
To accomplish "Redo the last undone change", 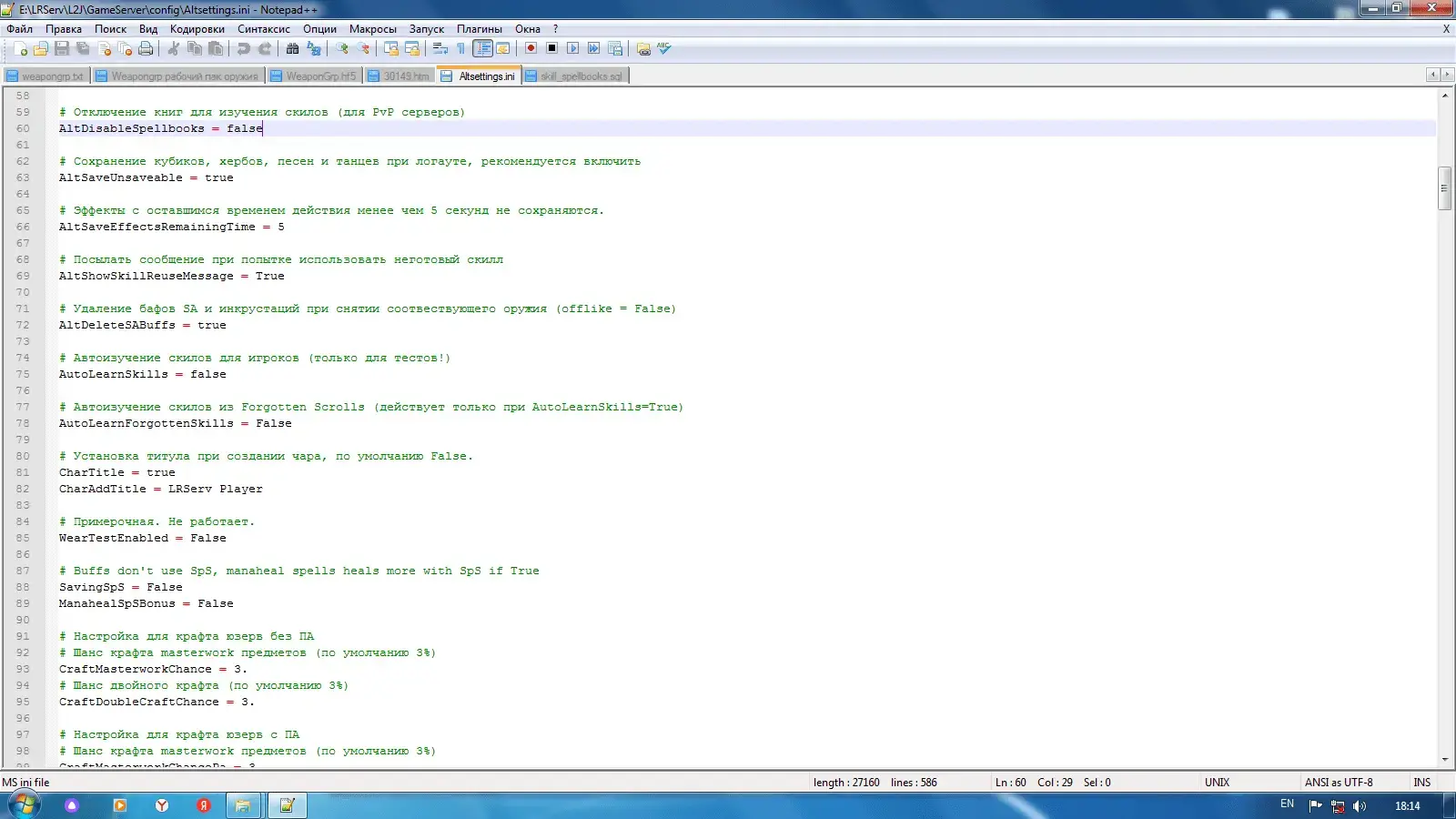I will (264, 49).
